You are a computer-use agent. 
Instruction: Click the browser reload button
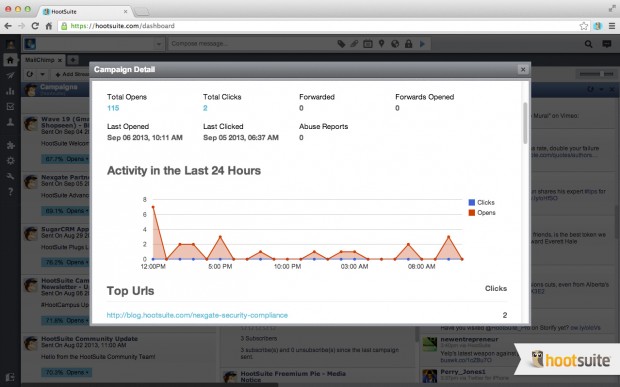[35, 26]
